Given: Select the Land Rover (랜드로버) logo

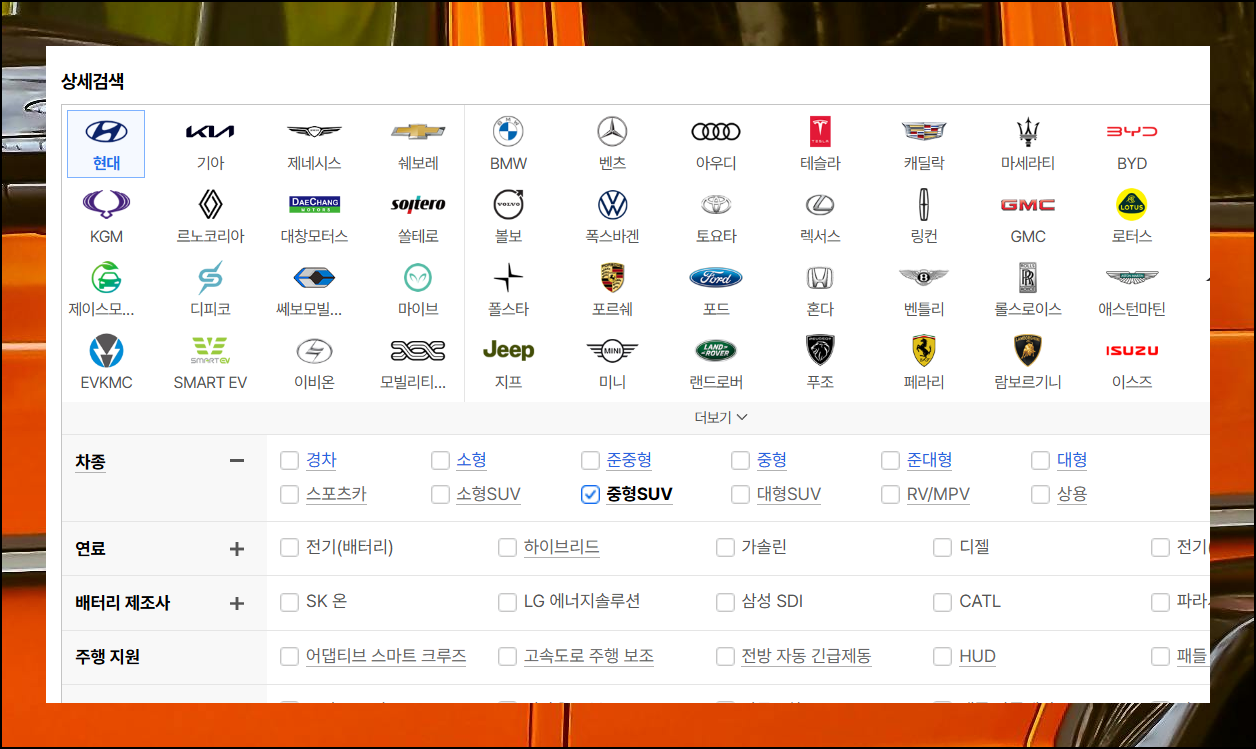Looking at the screenshot, I should click(716, 350).
